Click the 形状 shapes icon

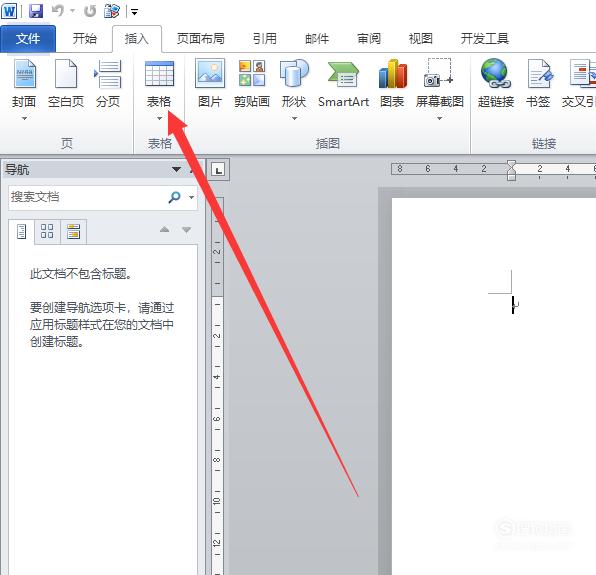(x=294, y=74)
